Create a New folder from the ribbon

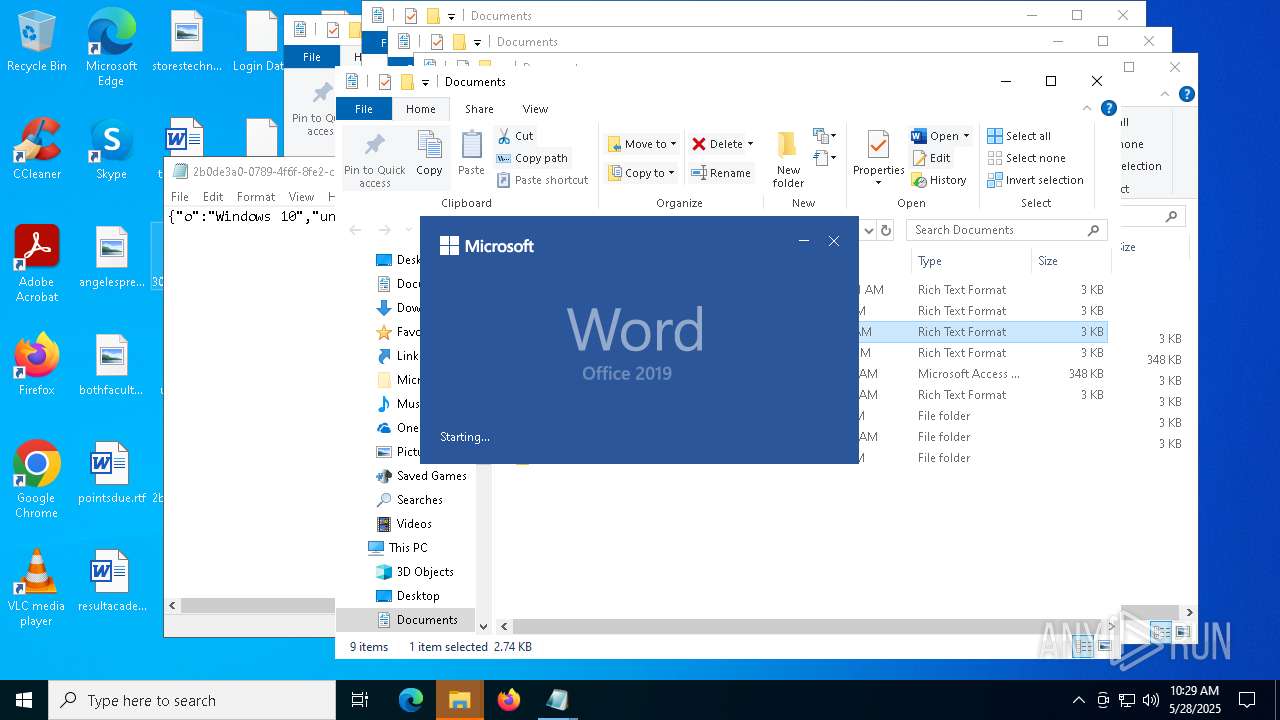788,160
